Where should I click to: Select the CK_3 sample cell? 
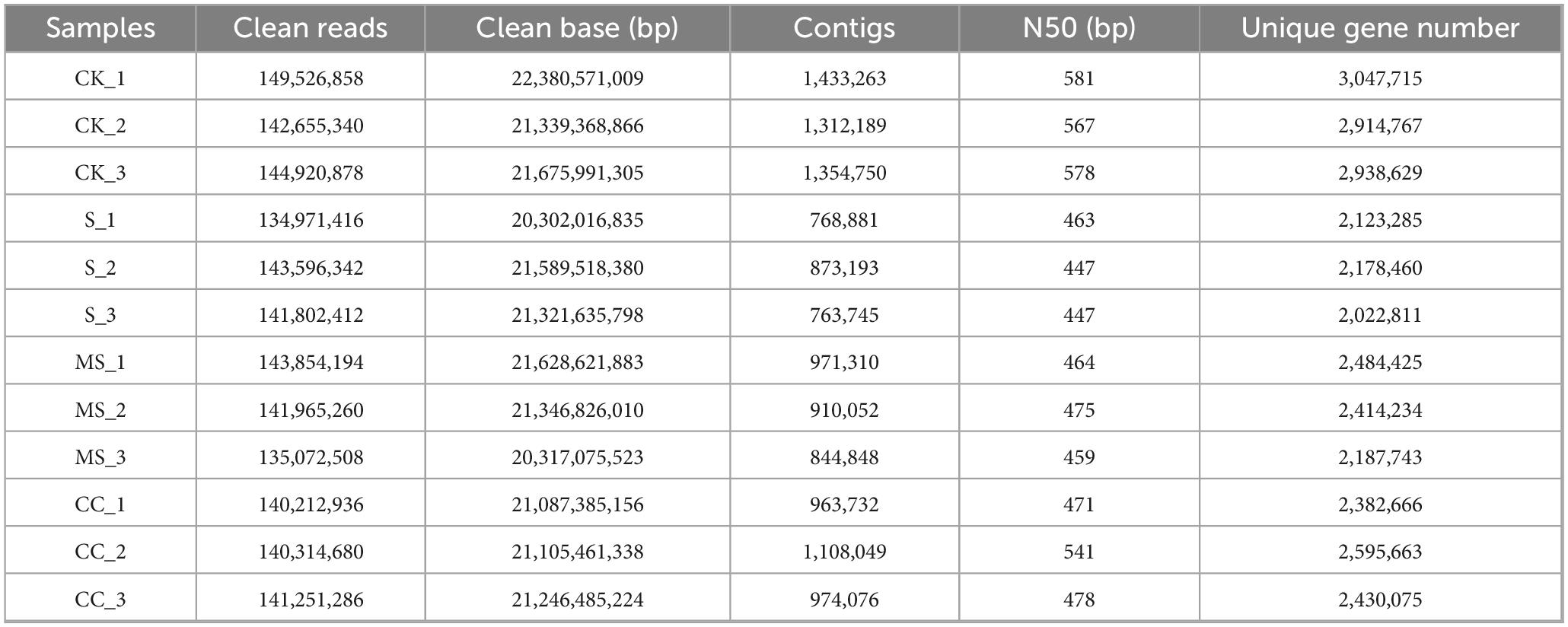[x=100, y=173]
